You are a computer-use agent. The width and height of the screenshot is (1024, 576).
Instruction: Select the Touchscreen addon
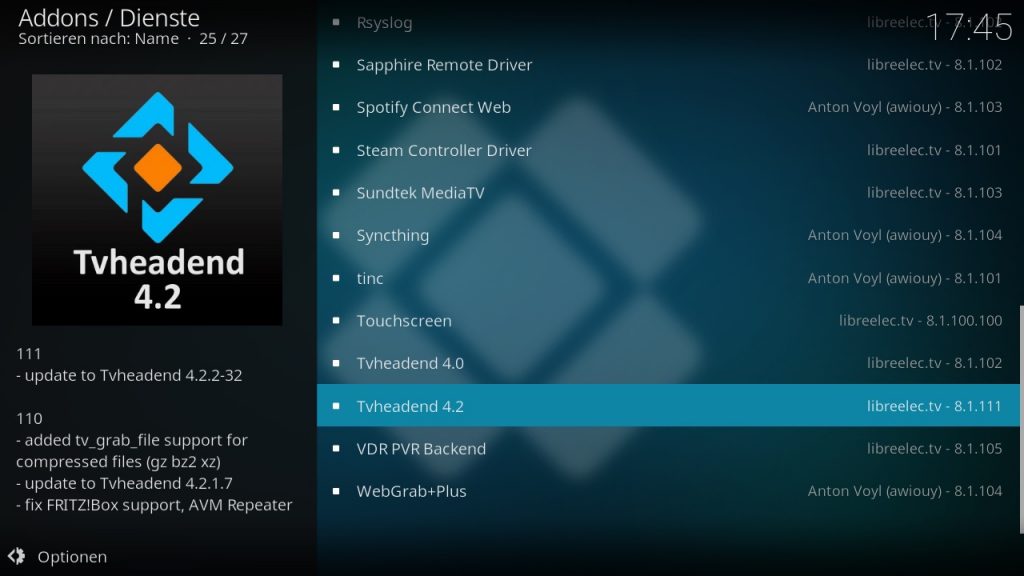pos(670,321)
